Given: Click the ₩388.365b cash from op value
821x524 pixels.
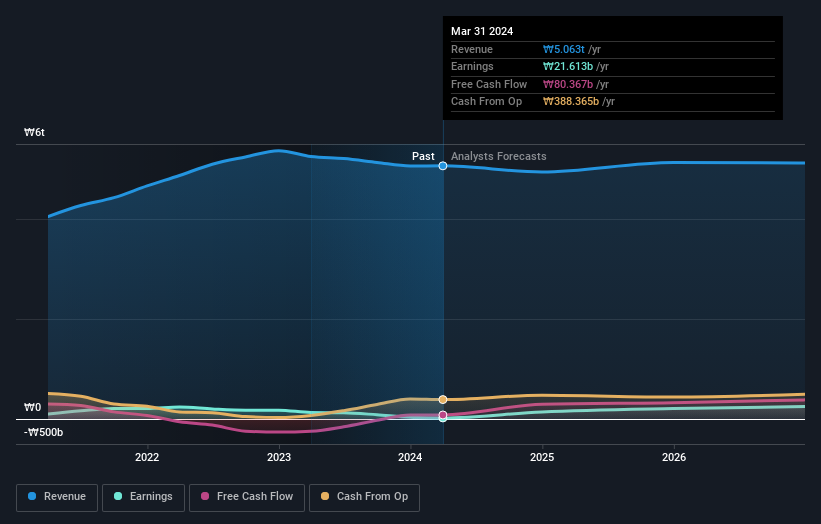Looking at the screenshot, I should point(571,102).
